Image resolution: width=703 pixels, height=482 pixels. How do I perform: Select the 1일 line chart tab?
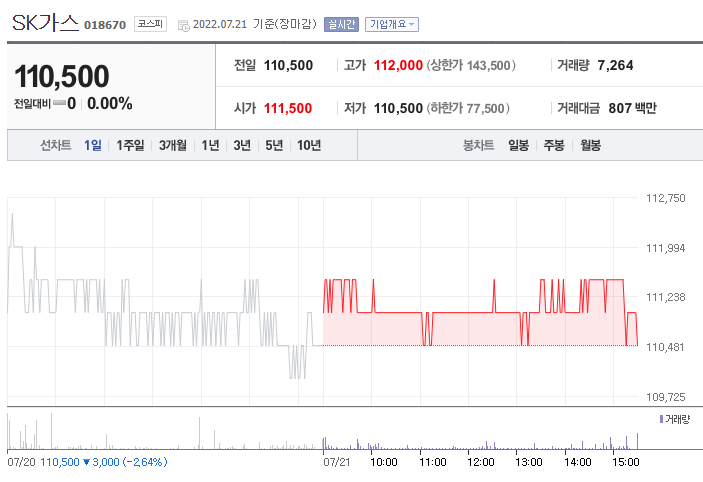coord(93,145)
